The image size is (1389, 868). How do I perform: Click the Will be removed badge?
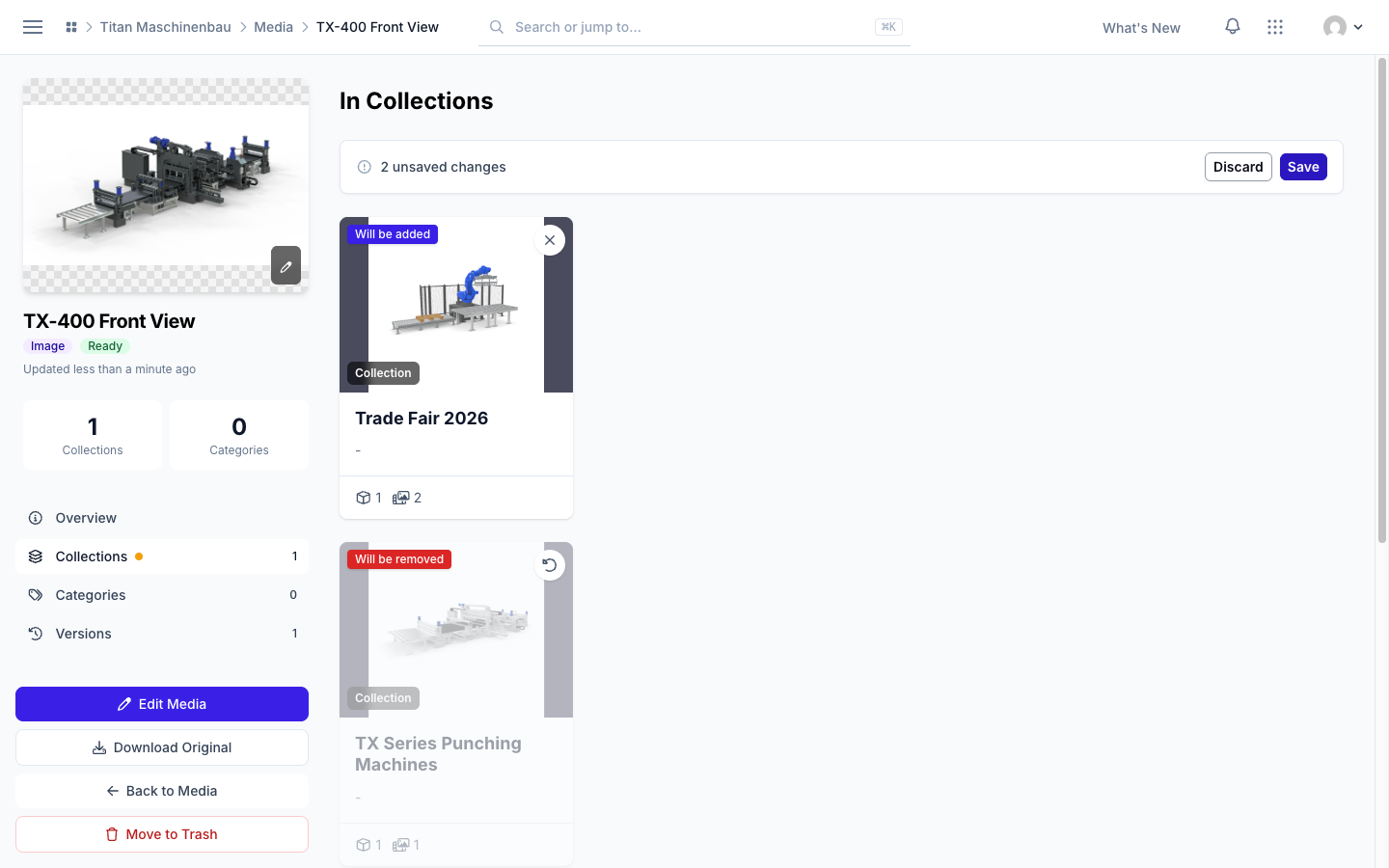(399, 559)
